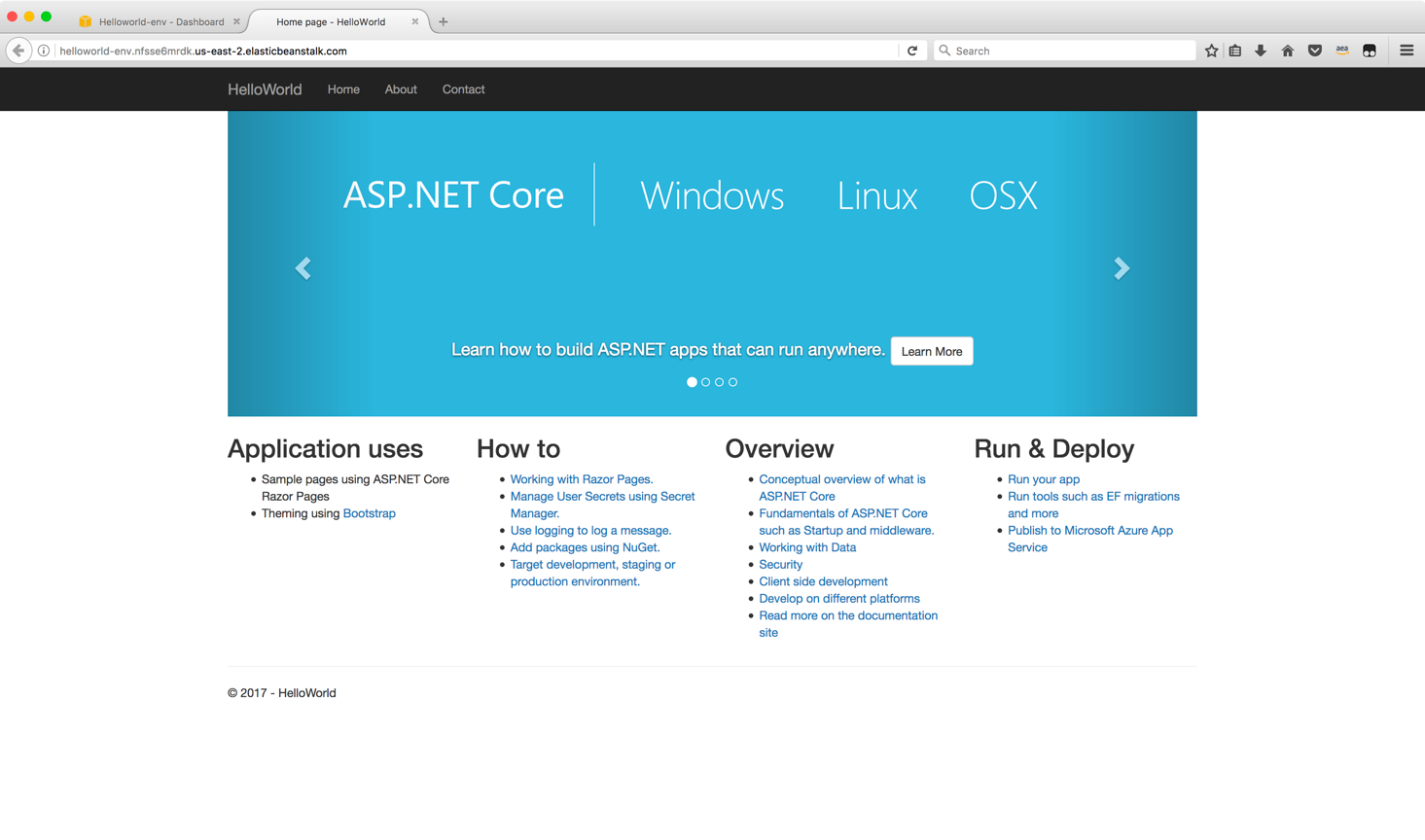Viewport: 1425px width, 840px height.
Task: Click the Amazon assistant toolbar icon
Action: tap(1342, 51)
